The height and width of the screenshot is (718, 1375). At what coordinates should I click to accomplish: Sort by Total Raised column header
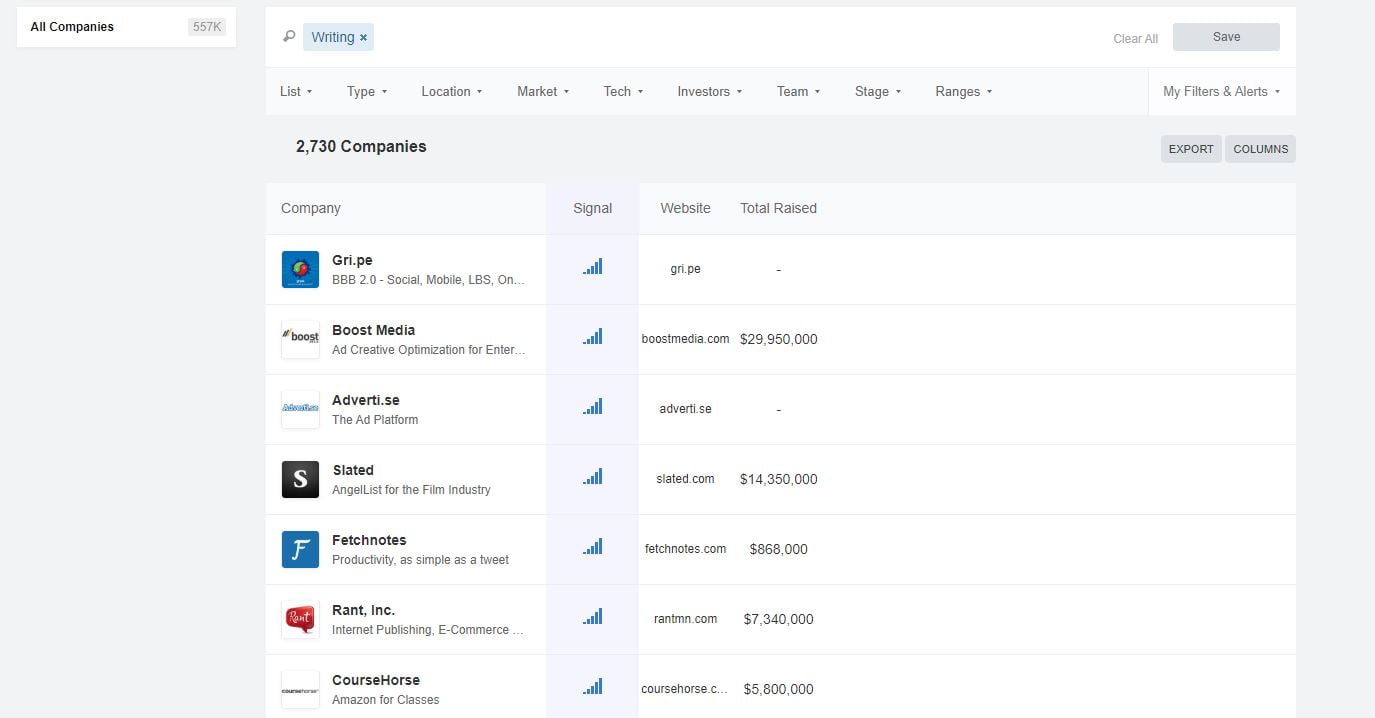[778, 208]
